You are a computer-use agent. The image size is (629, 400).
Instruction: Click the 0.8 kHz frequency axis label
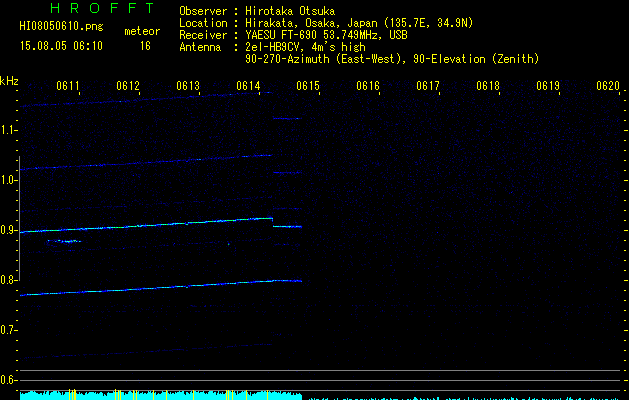(8, 280)
